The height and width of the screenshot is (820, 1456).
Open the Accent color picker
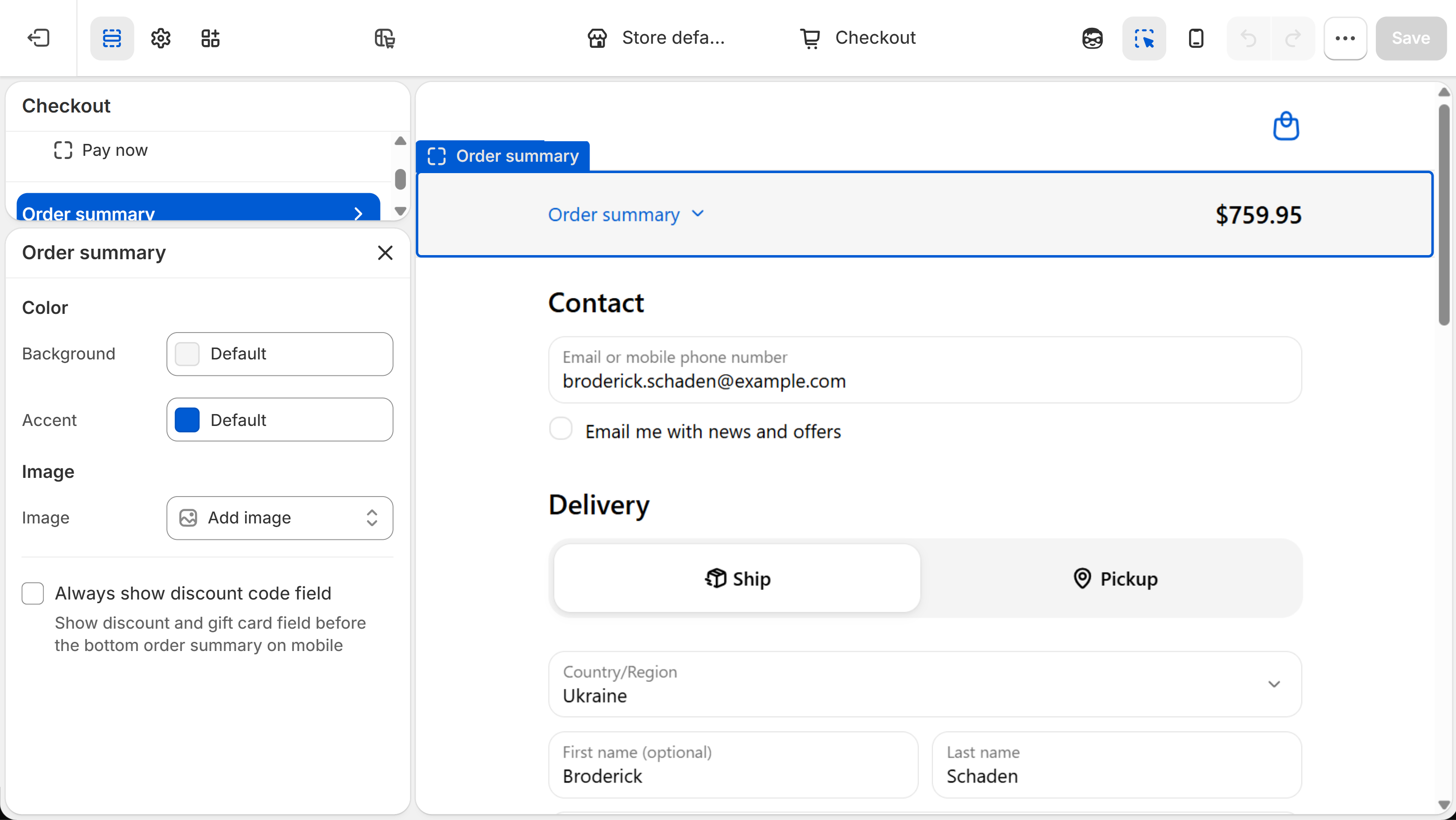pyautogui.click(x=280, y=420)
